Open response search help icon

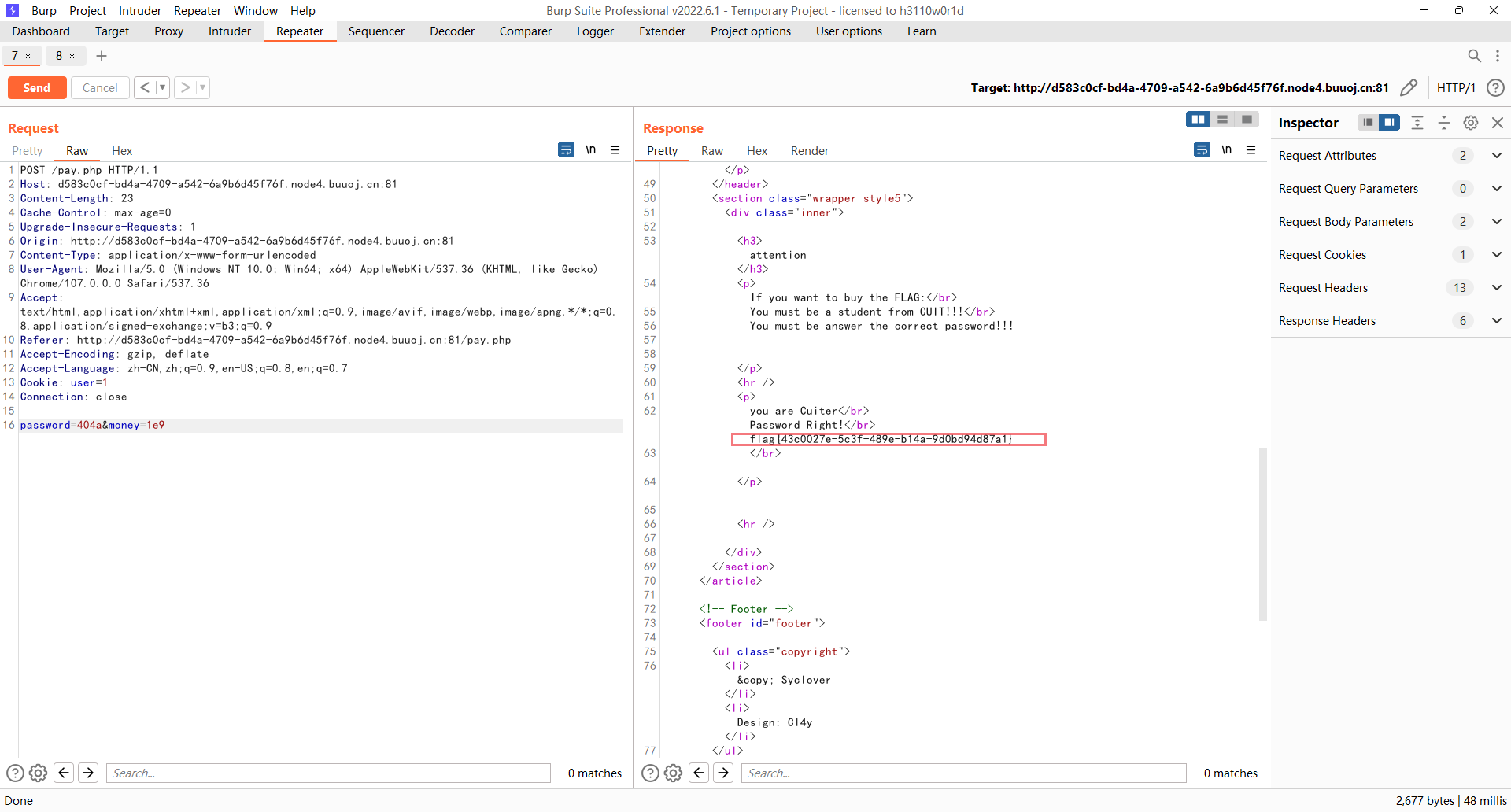click(x=650, y=773)
